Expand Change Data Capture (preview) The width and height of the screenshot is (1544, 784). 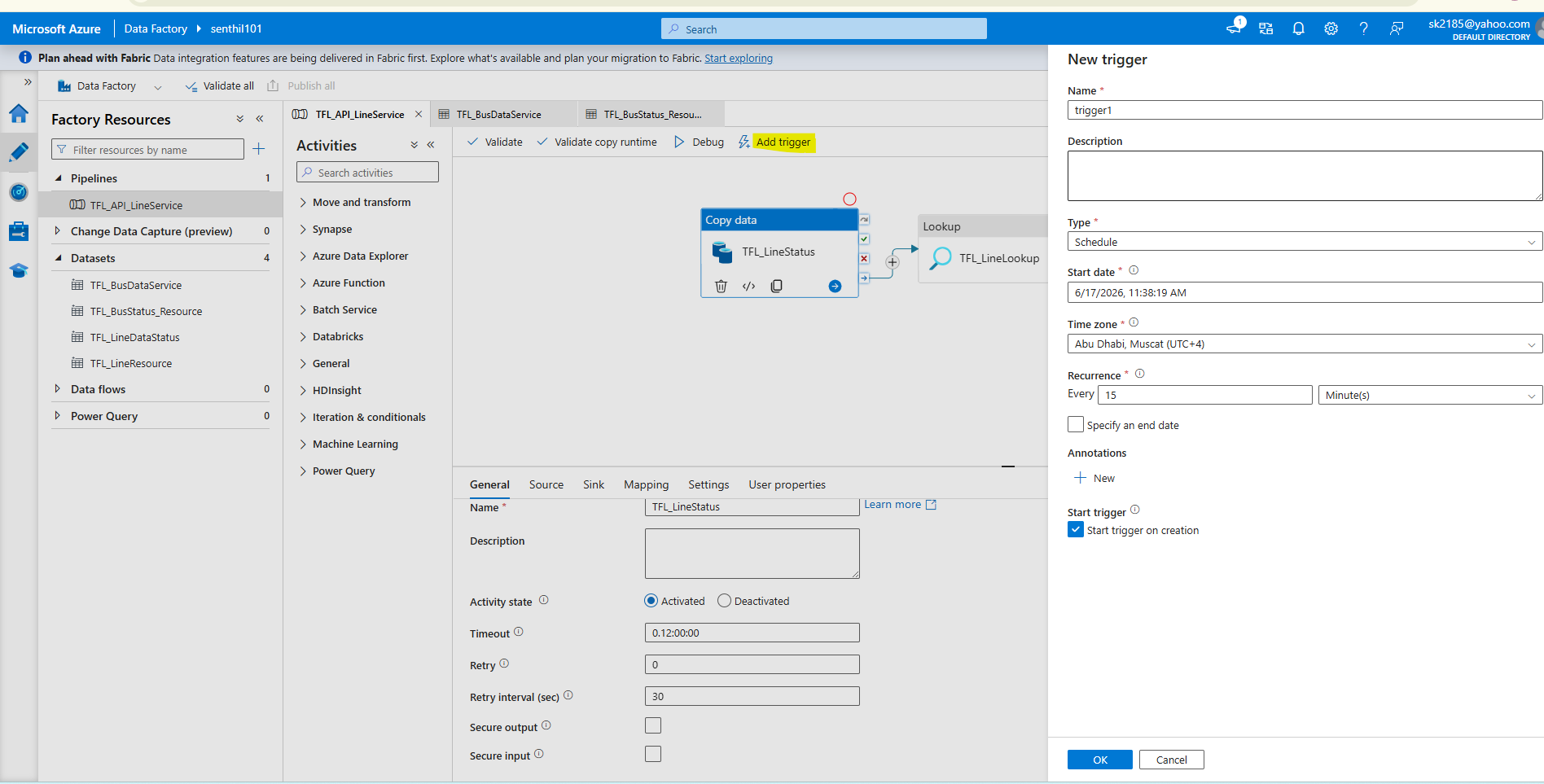(58, 231)
